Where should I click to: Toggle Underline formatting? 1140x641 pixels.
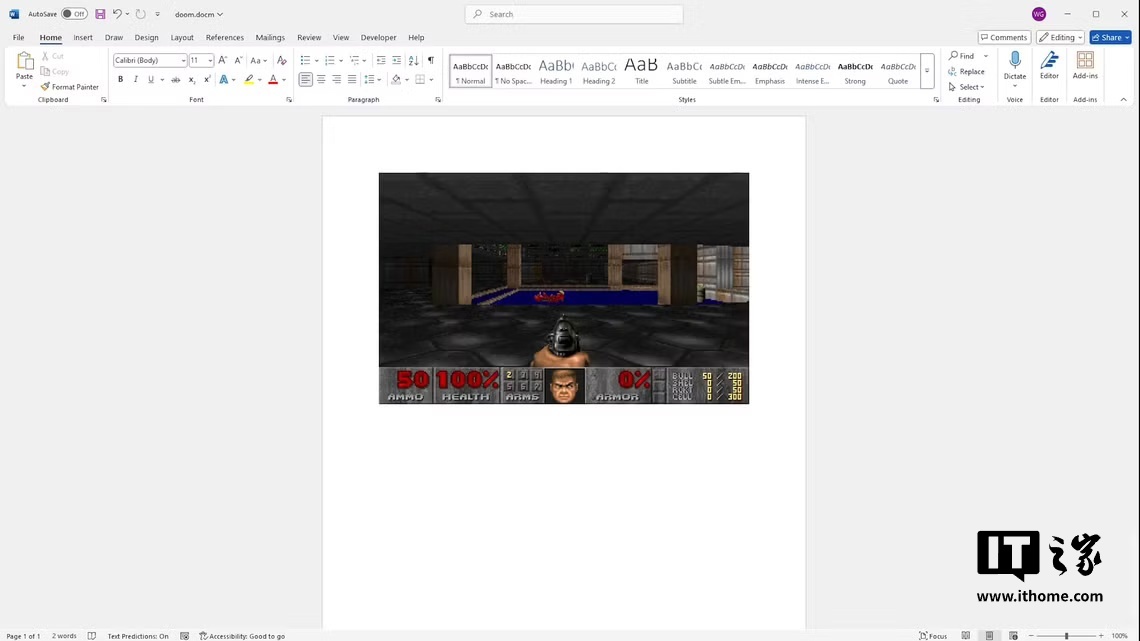pyautogui.click(x=150, y=79)
